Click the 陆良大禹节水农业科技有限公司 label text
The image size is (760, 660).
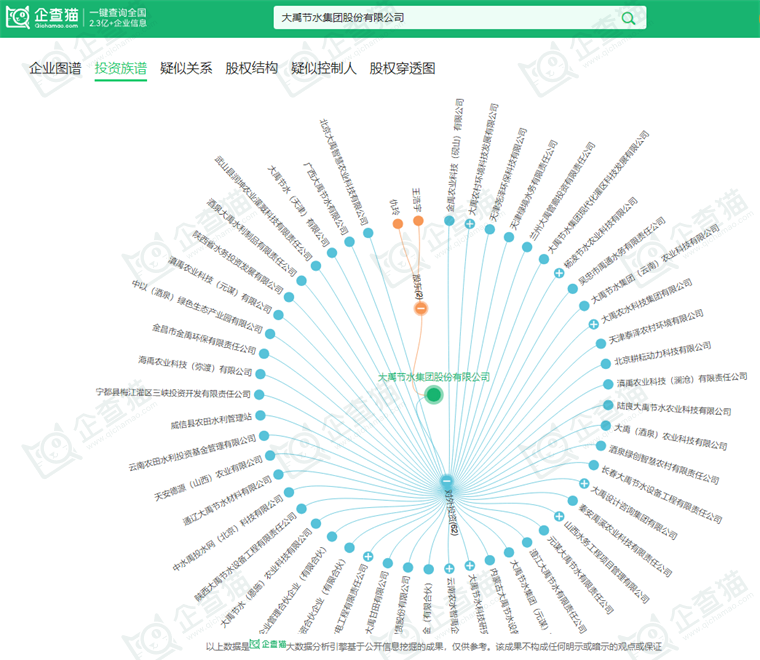point(674,409)
